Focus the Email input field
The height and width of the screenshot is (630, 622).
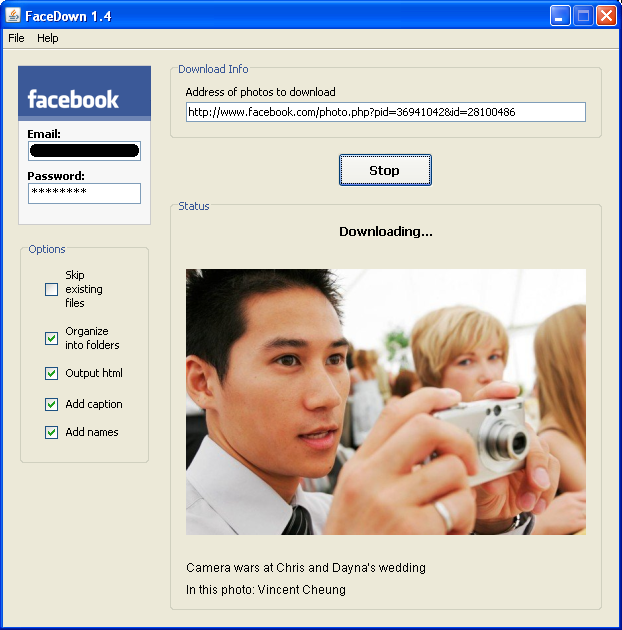click(84, 151)
